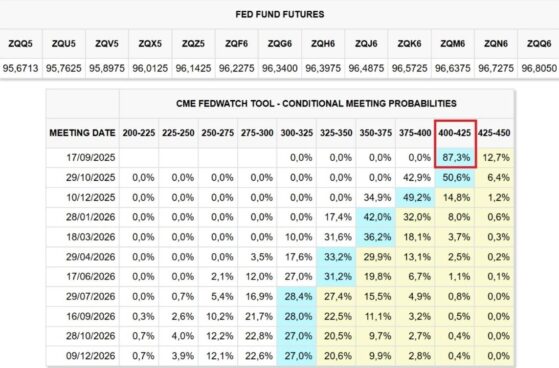The height and width of the screenshot is (368, 559).
Task: Select the ZQZ5 futures contract header
Action: [x=193, y=44]
